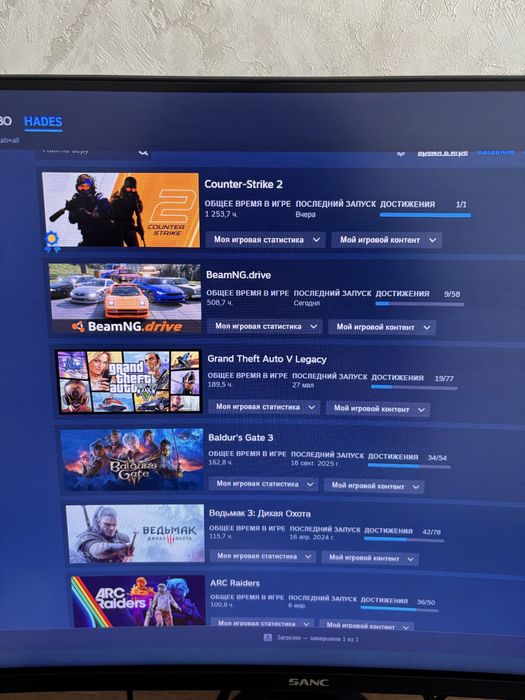Expand 'Мой игровой контент' for Counter-Strike 2
The image size is (525, 700).
click(x=387, y=240)
